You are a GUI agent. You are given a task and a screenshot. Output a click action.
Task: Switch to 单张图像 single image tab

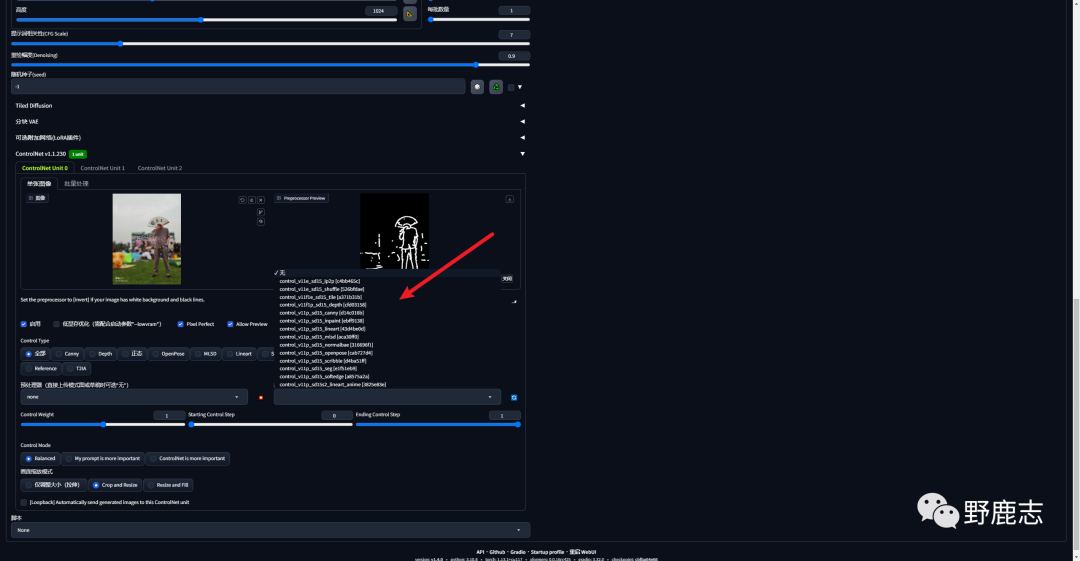pos(39,184)
